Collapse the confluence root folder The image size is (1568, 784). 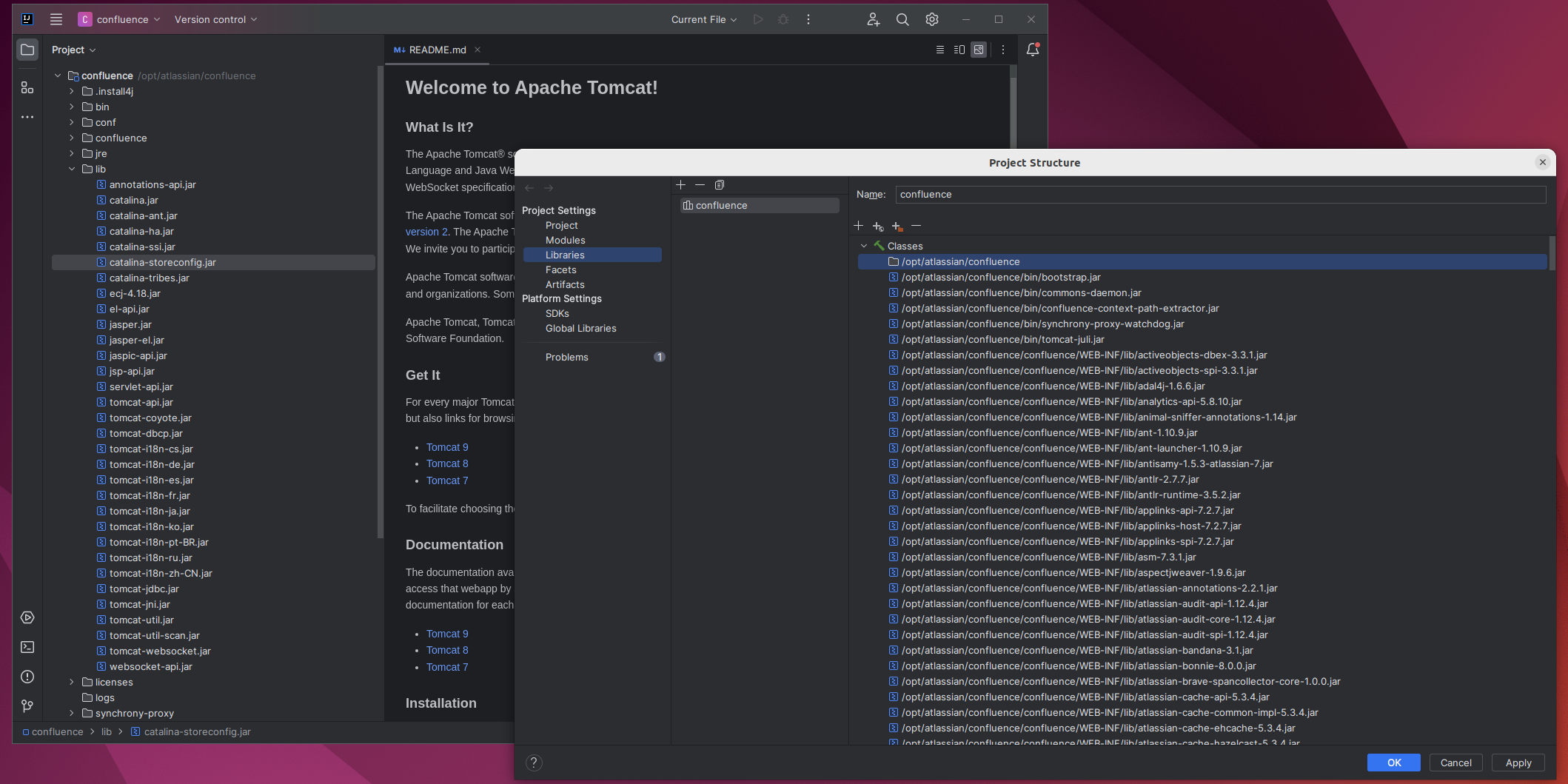(58, 76)
